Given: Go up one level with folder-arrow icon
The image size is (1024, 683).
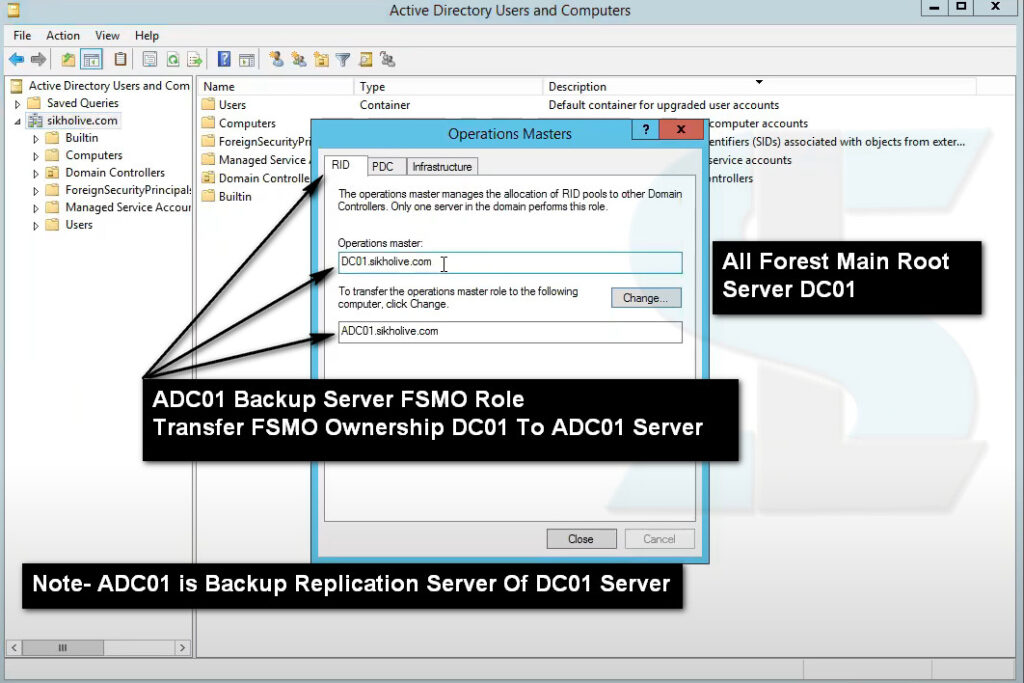Looking at the screenshot, I should pyautogui.click(x=68, y=60).
